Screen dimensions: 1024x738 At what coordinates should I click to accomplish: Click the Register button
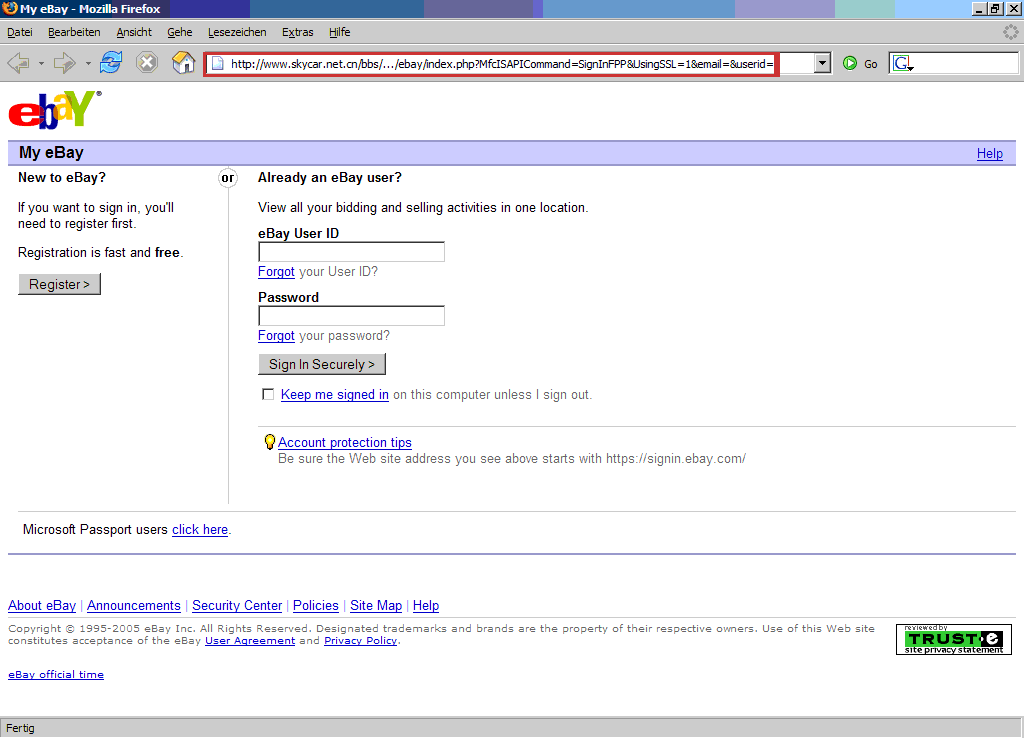tap(59, 284)
